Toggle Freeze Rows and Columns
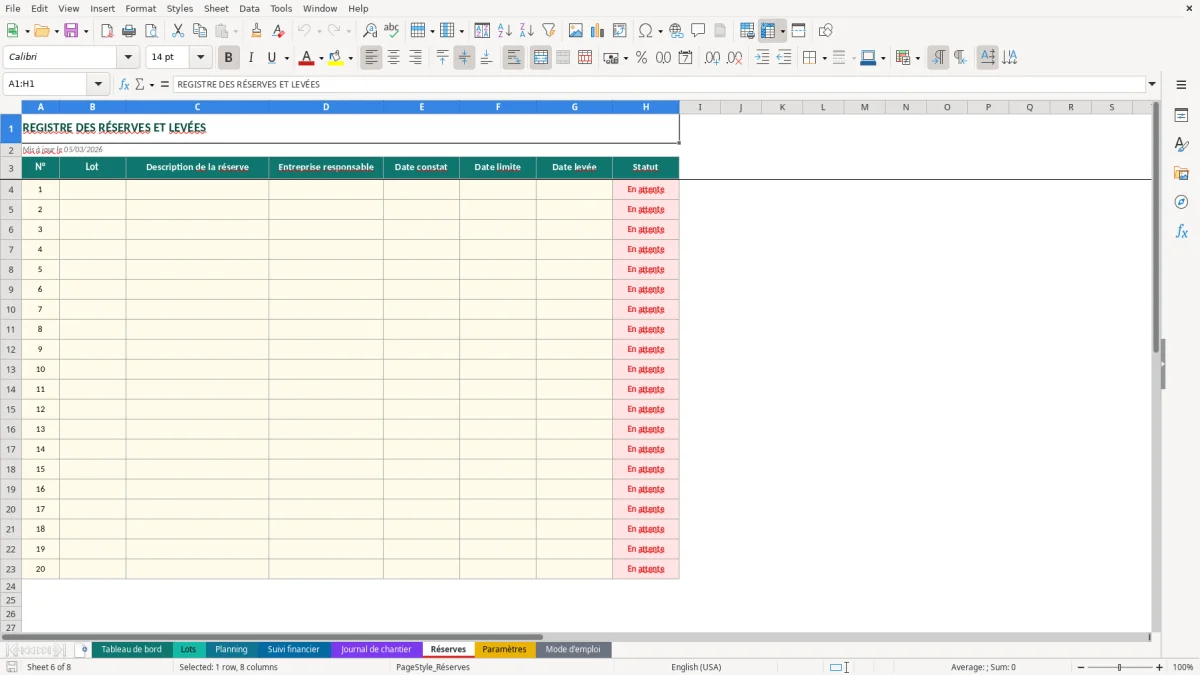This screenshot has width=1200, height=675. [x=768, y=31]
